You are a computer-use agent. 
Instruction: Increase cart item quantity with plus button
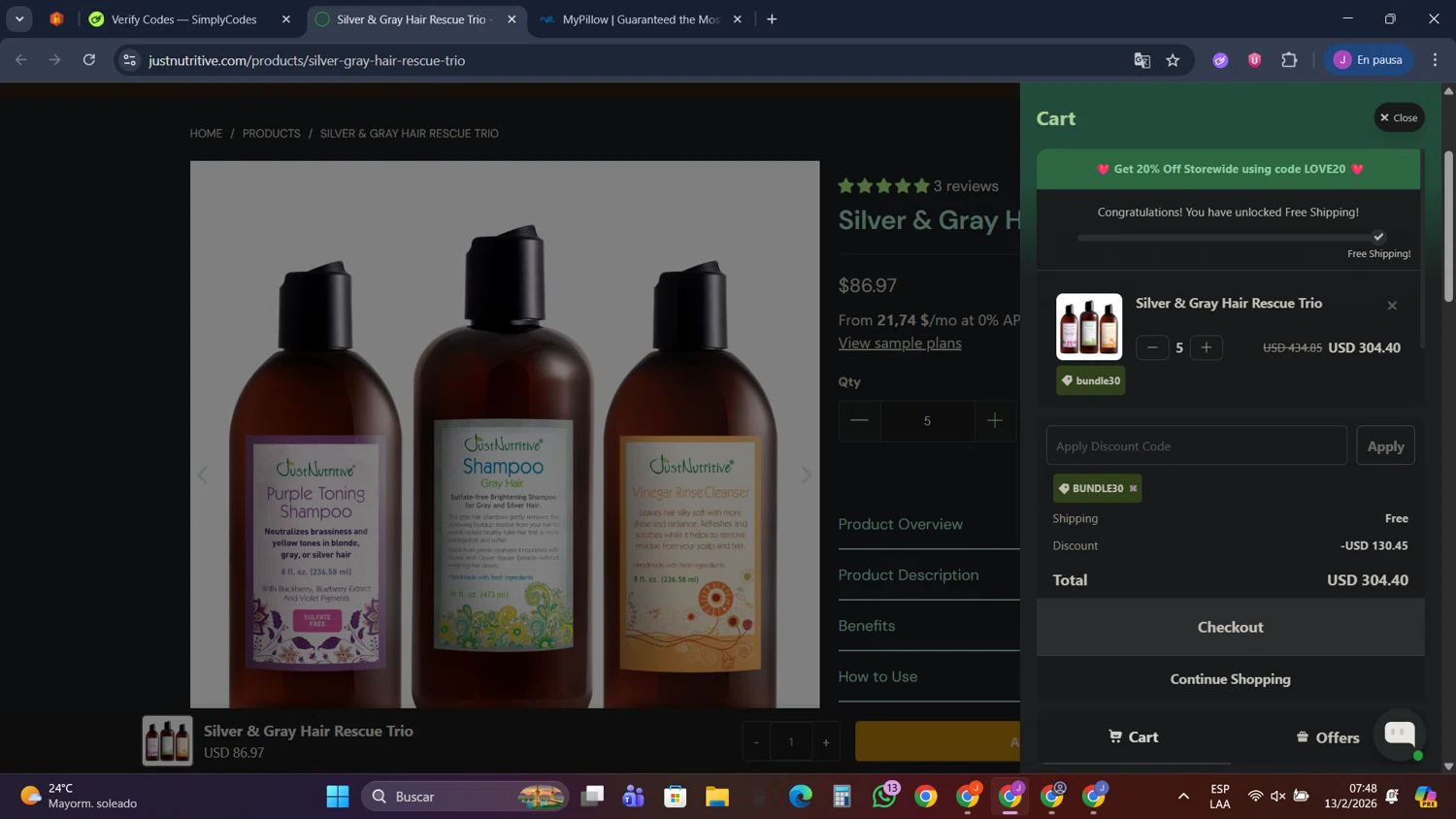[1207, 347]
